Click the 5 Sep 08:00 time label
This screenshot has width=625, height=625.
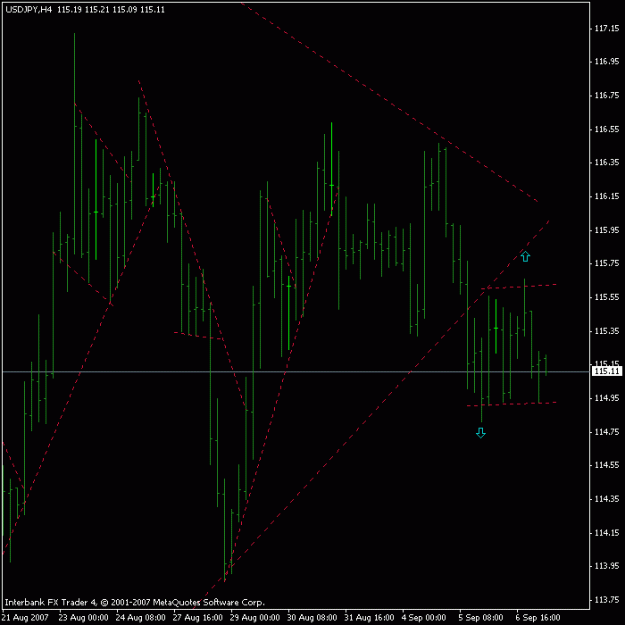[481, 618]
